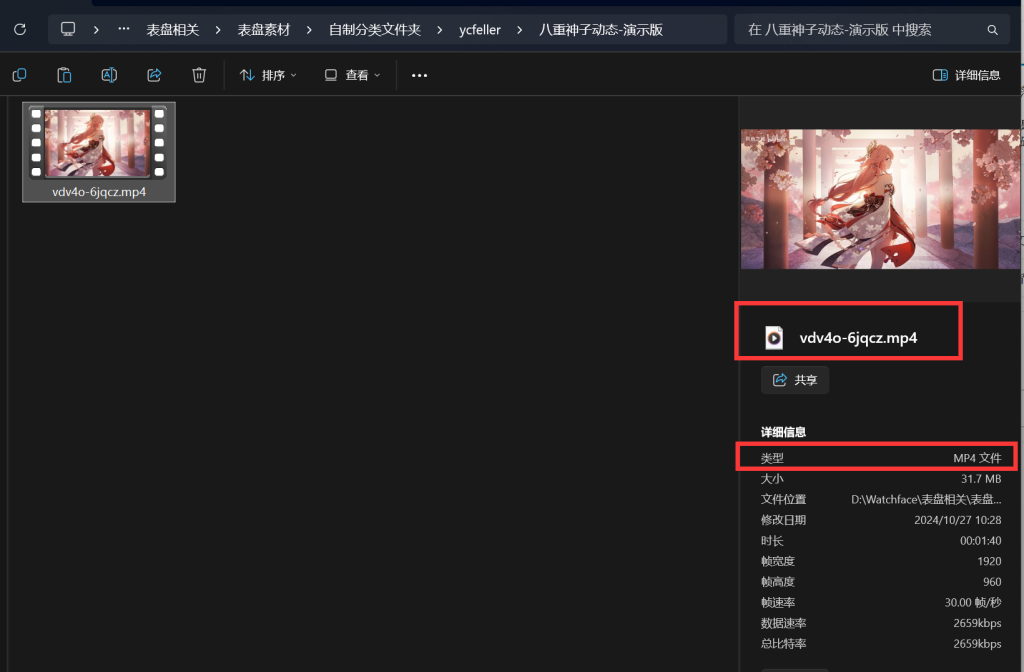Select the vdv4o-6jqcz.mp4 video thumbnail
Viewport: 1024px width, 672px height.
(x=98, y=142)
